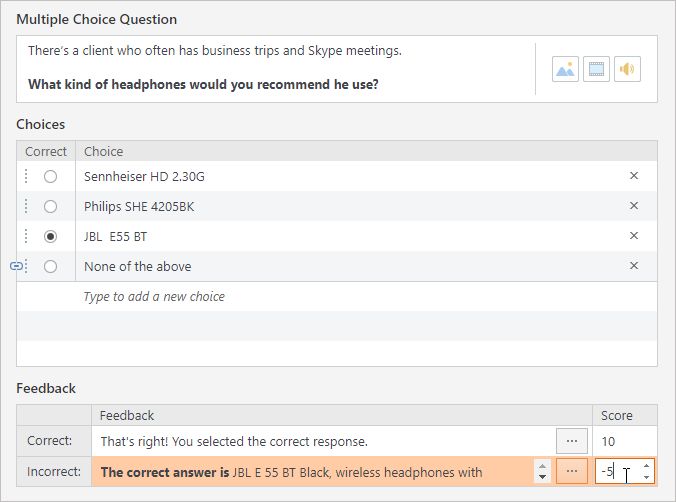Mark Sennheiser HD 2.30G as correct

[50, 176]
